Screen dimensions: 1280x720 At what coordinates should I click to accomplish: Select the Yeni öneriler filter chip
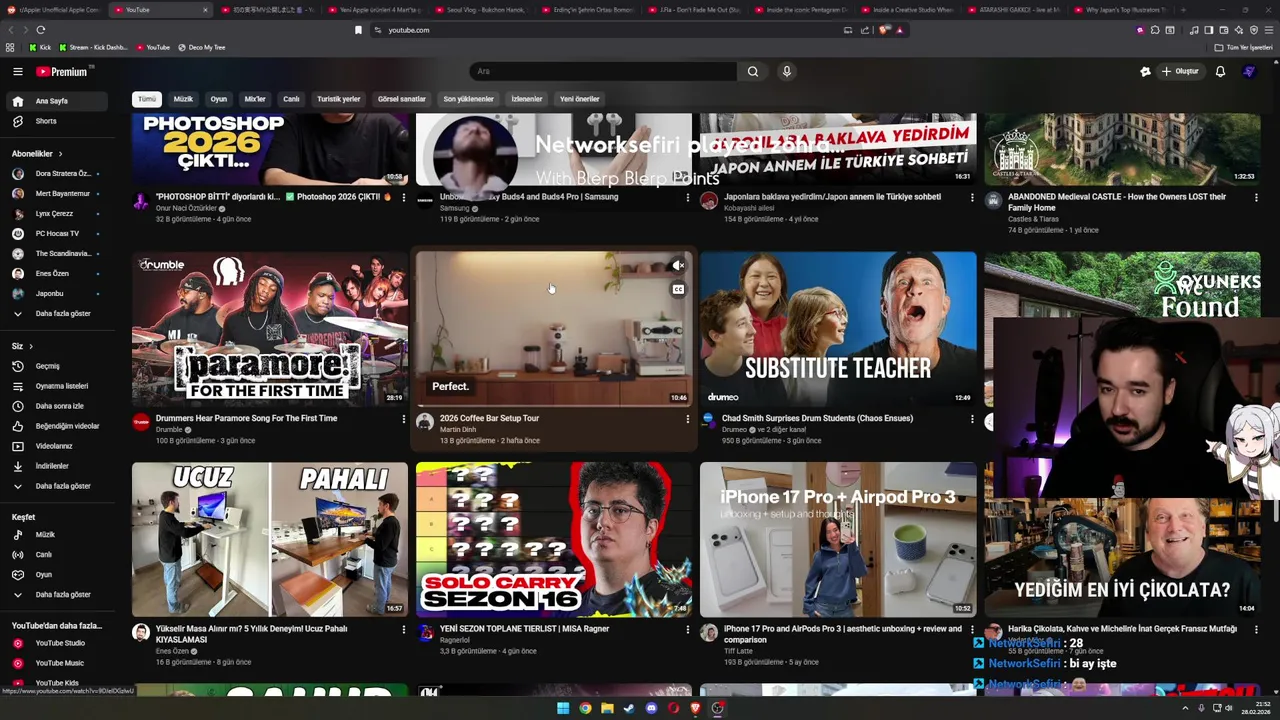[x=579, y=99]
